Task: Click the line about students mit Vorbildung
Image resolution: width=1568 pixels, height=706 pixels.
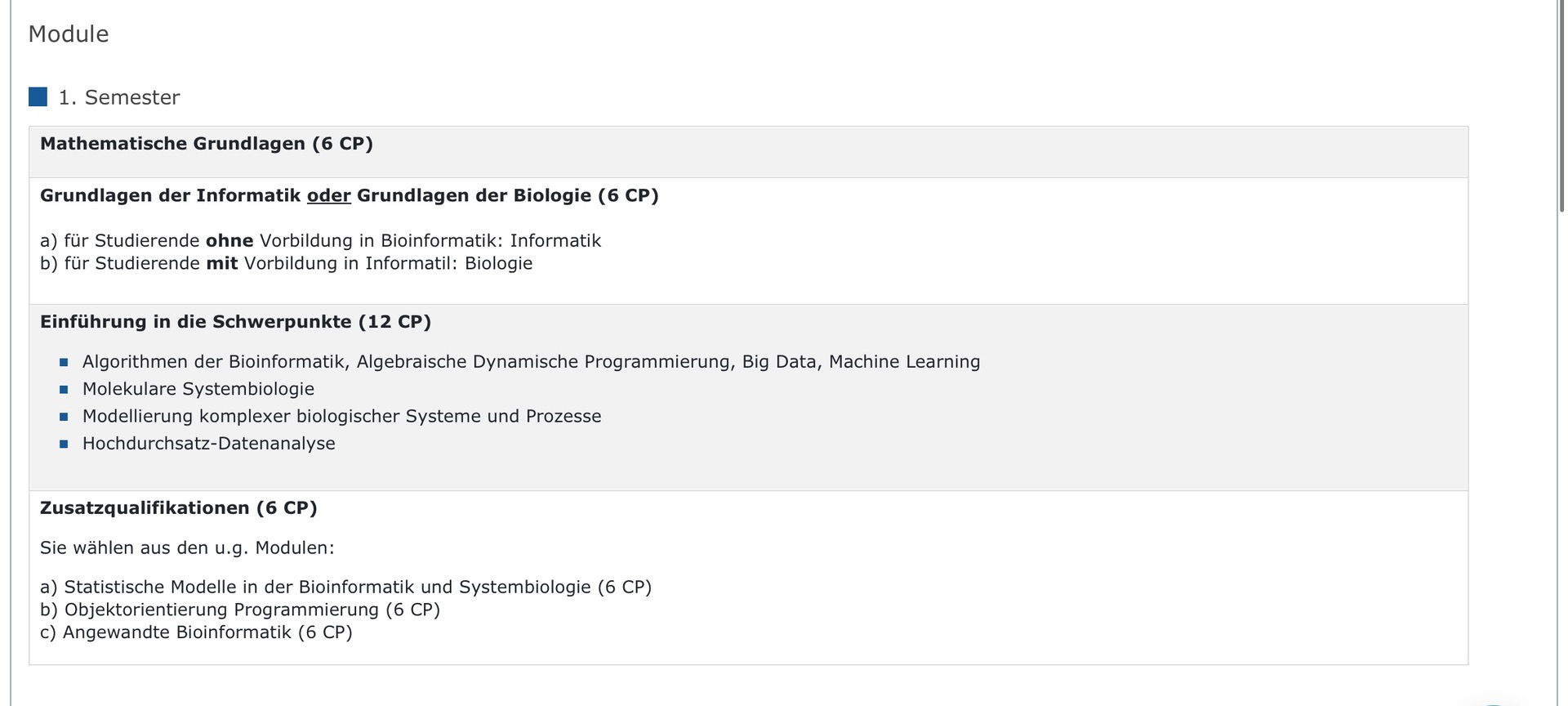Action: [x=286, y=264]
